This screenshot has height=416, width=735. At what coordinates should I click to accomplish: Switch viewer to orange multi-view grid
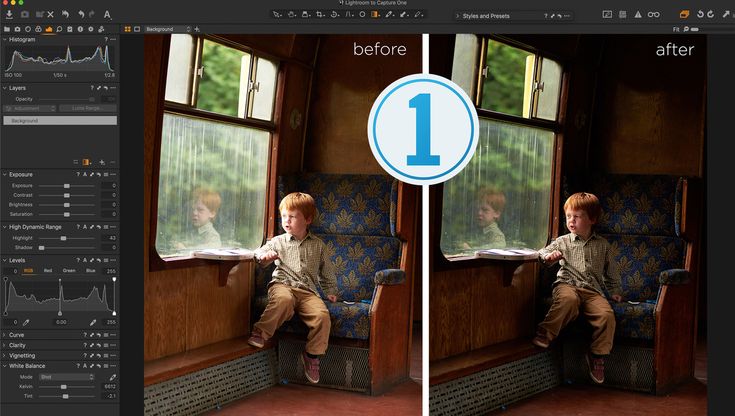pyautogui.click(x=128, y=29)
